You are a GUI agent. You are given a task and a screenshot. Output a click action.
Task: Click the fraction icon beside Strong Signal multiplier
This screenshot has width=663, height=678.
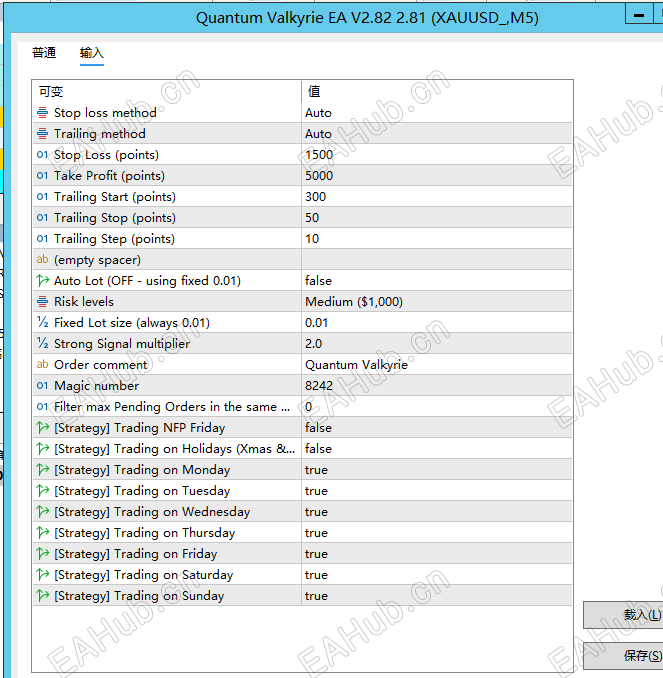(42, 343)
